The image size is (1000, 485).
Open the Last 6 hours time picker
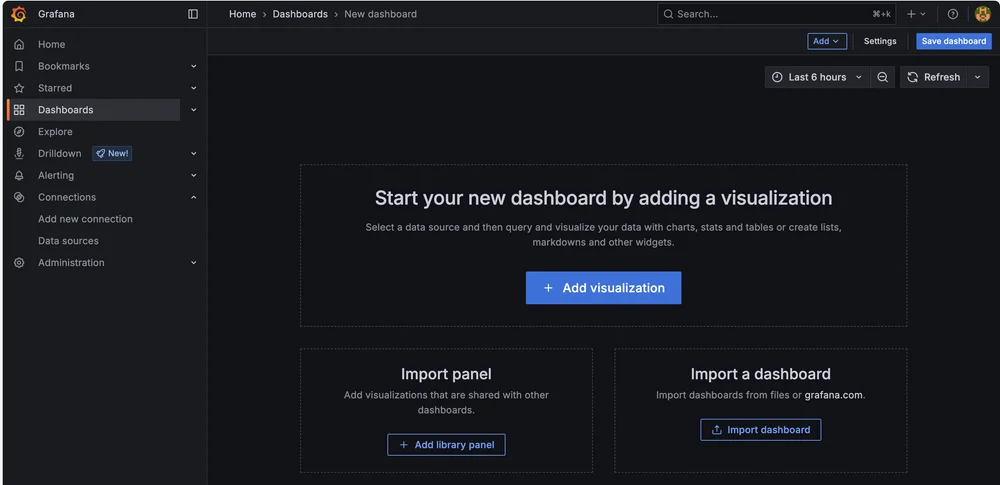click(816, 77)
